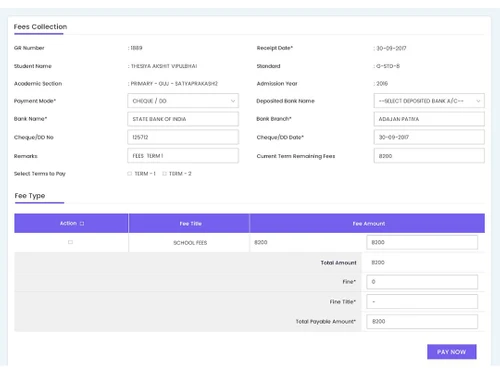Click the Fees Collection heading
The height and width of the screenshot is (375, 500).
click(40, 27)
